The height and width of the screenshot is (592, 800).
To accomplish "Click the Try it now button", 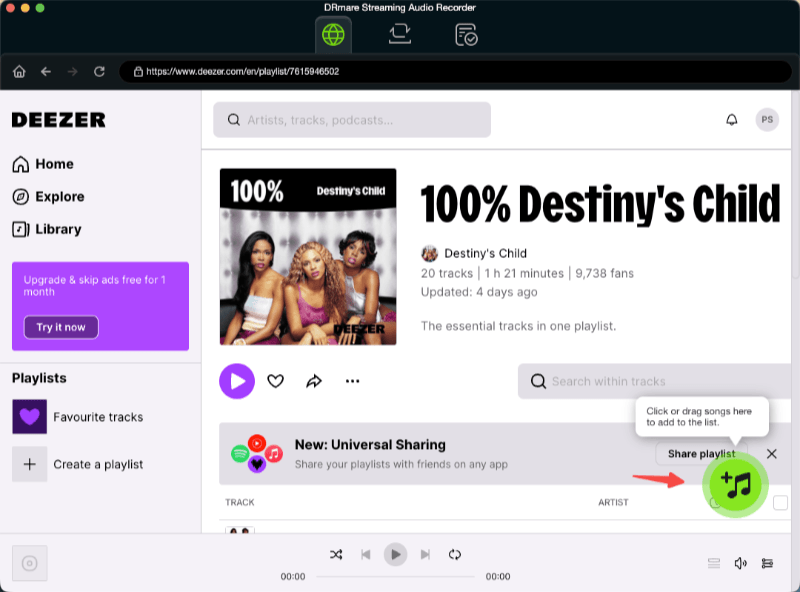I will pos(61,327).
